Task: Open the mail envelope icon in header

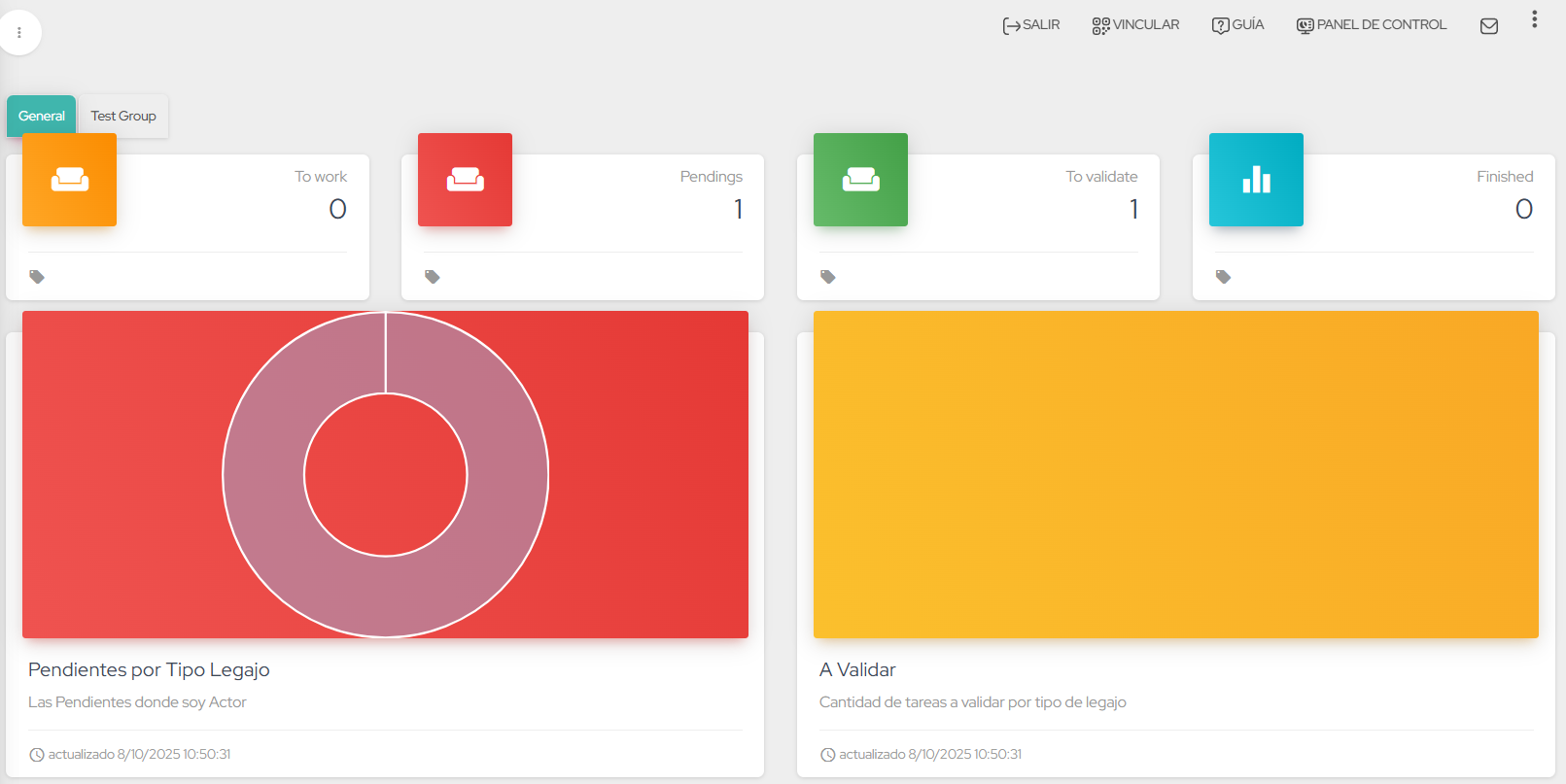Action: 1488,26
